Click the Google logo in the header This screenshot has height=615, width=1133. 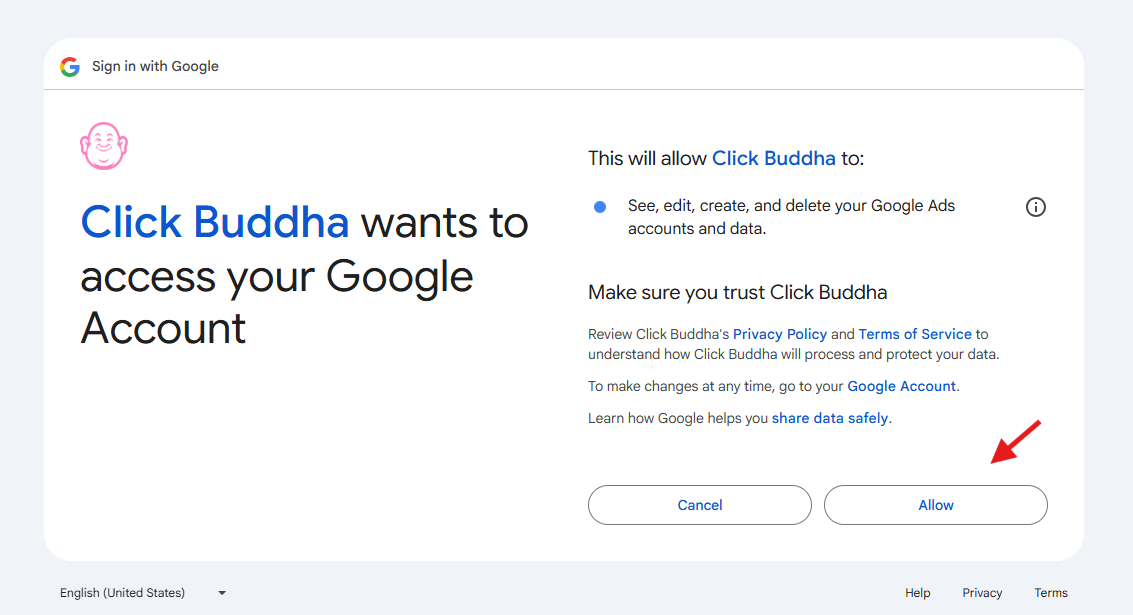tap(70, 67)
